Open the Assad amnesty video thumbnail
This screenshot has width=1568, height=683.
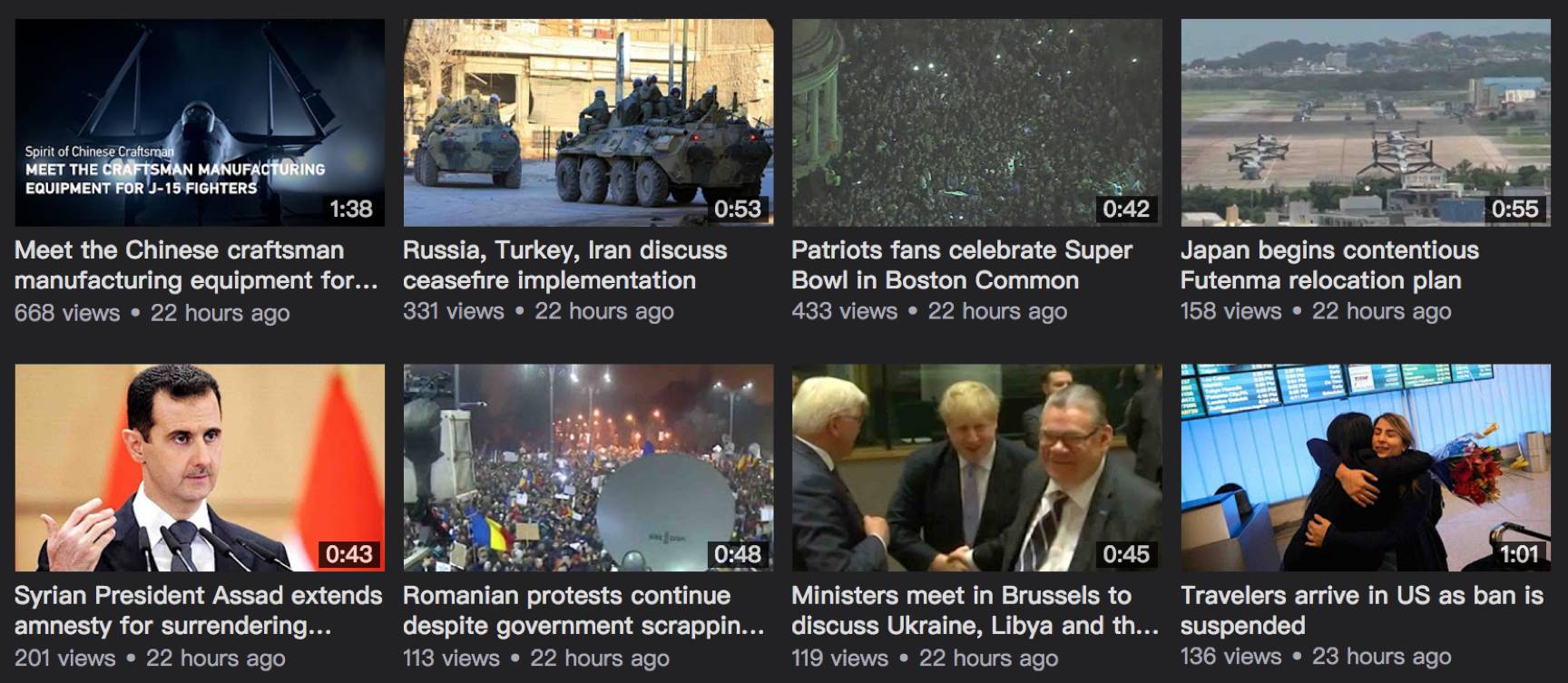tap(200, 468)
